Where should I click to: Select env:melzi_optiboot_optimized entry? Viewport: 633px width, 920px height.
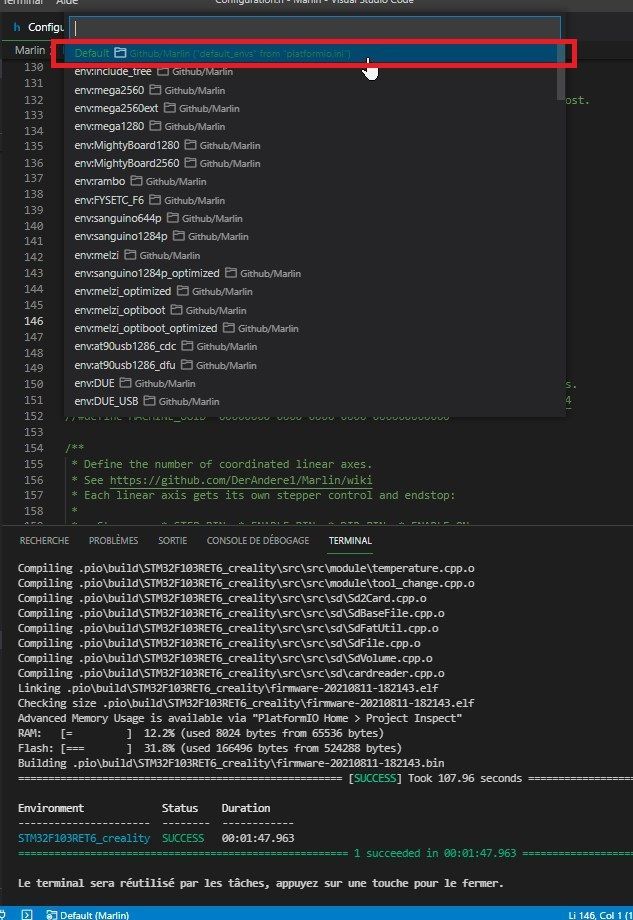pos(314,328)
